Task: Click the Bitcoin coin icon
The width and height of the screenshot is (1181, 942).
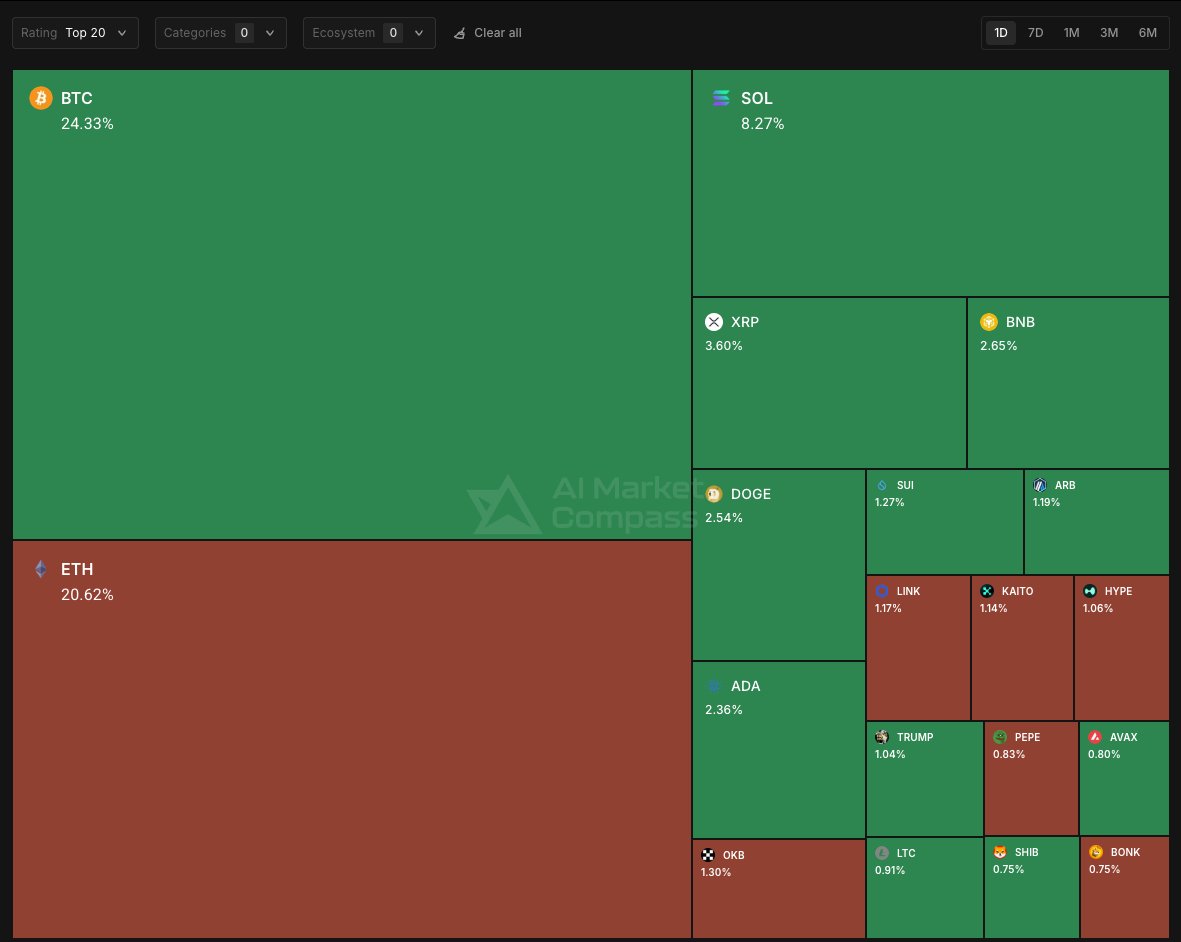Action: tap(41, 98)
